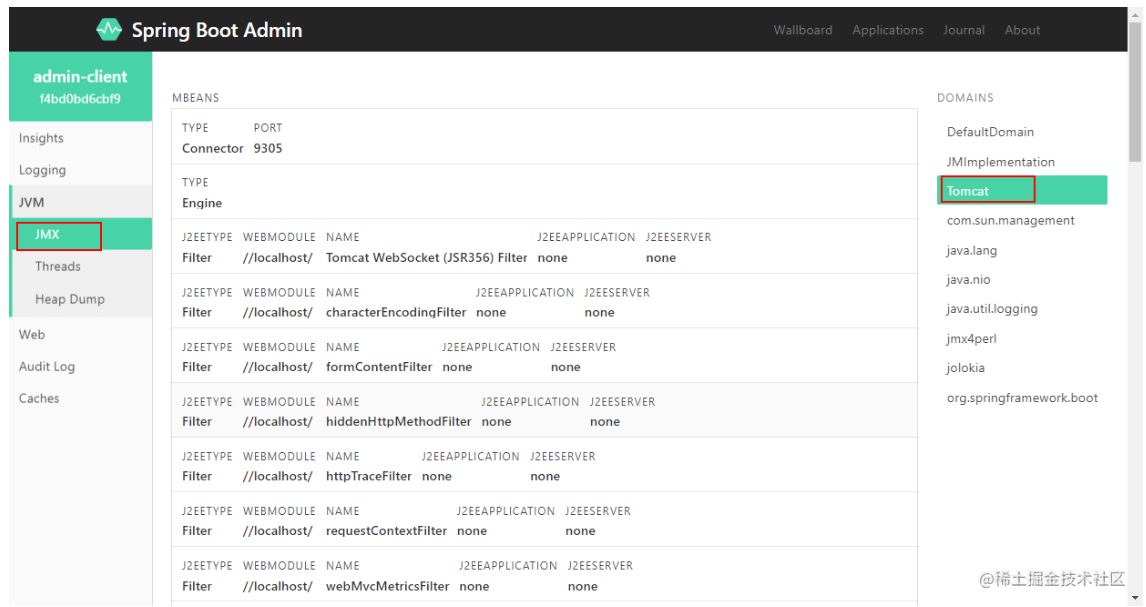
Task: Expand the webMvcMetricsFilter MBean
Action: click(x=544, y=575)
